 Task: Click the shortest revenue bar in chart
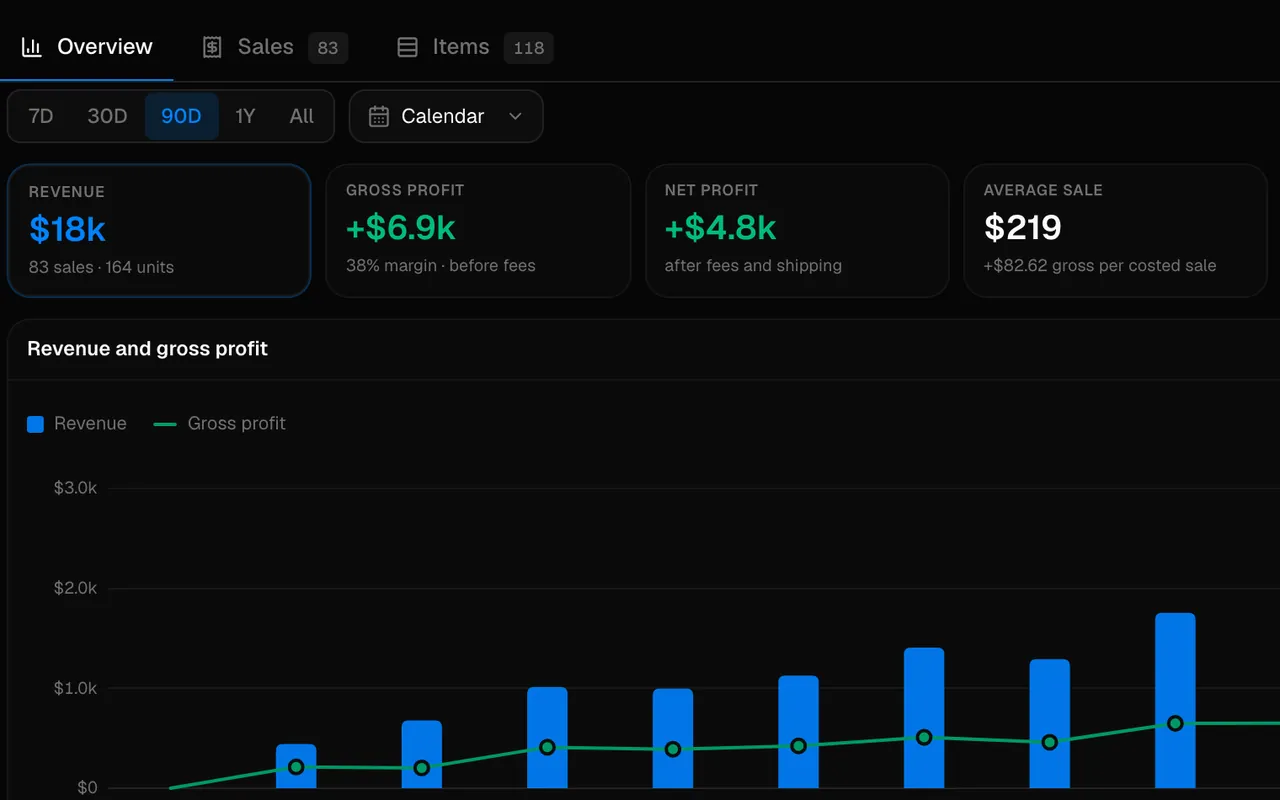point(296,766)
